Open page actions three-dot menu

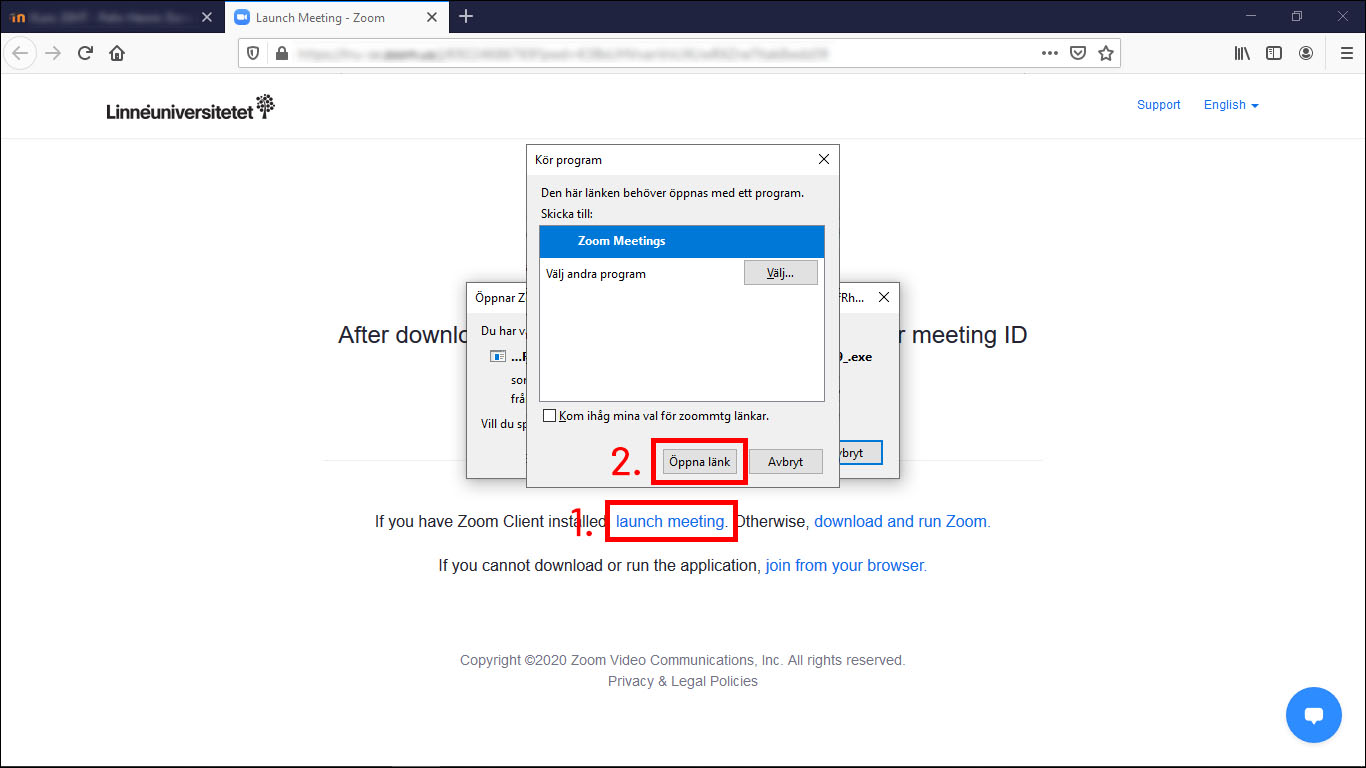1049,53
